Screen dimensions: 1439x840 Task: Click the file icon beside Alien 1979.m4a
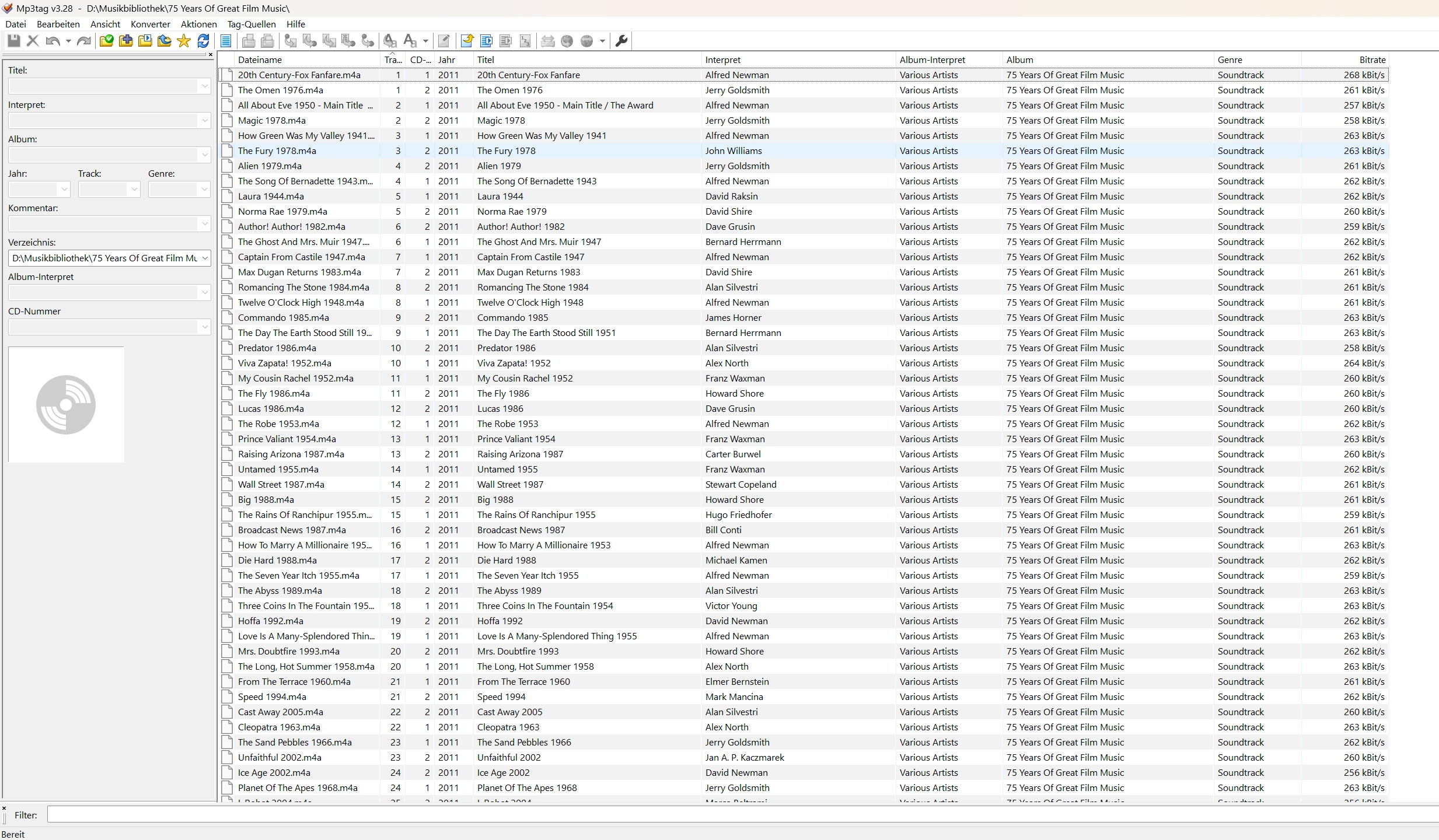[227, 166]
